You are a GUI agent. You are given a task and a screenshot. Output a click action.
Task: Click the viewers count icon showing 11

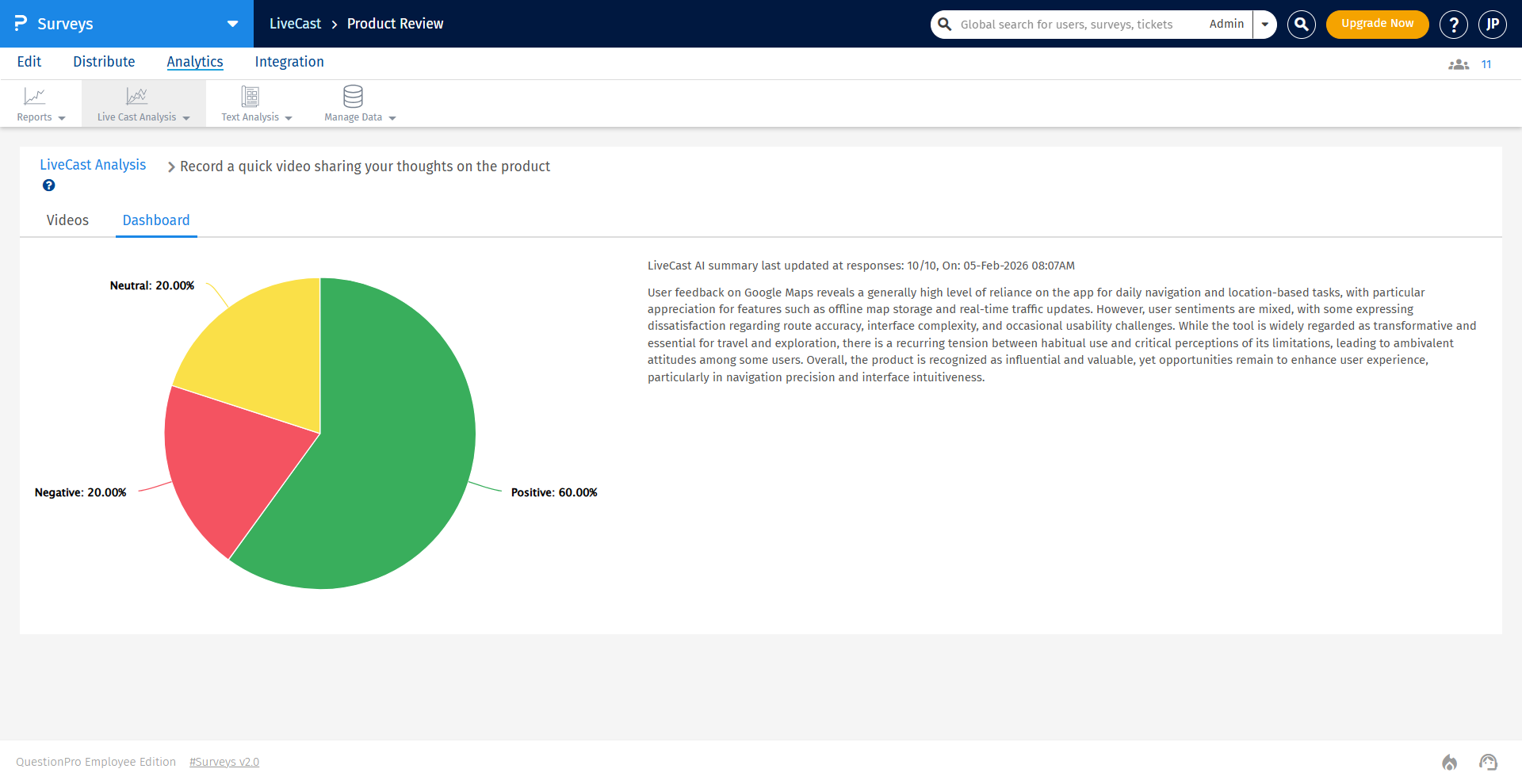(1458, 63)
